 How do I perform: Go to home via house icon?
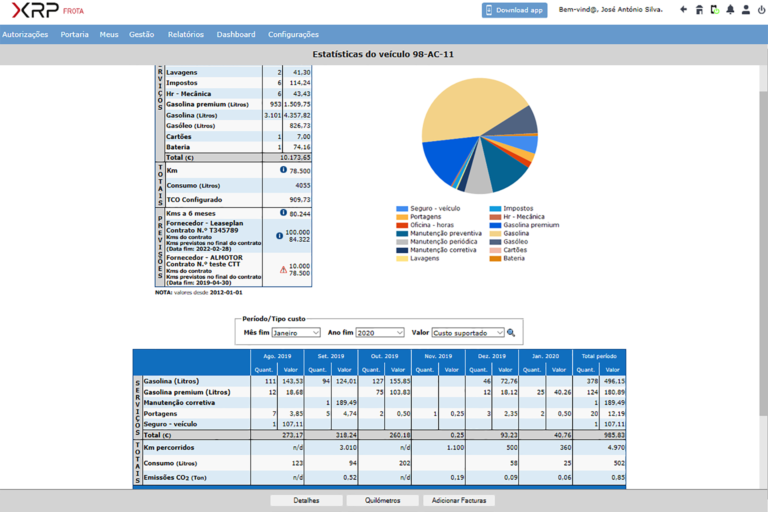[x=698, y=10]
